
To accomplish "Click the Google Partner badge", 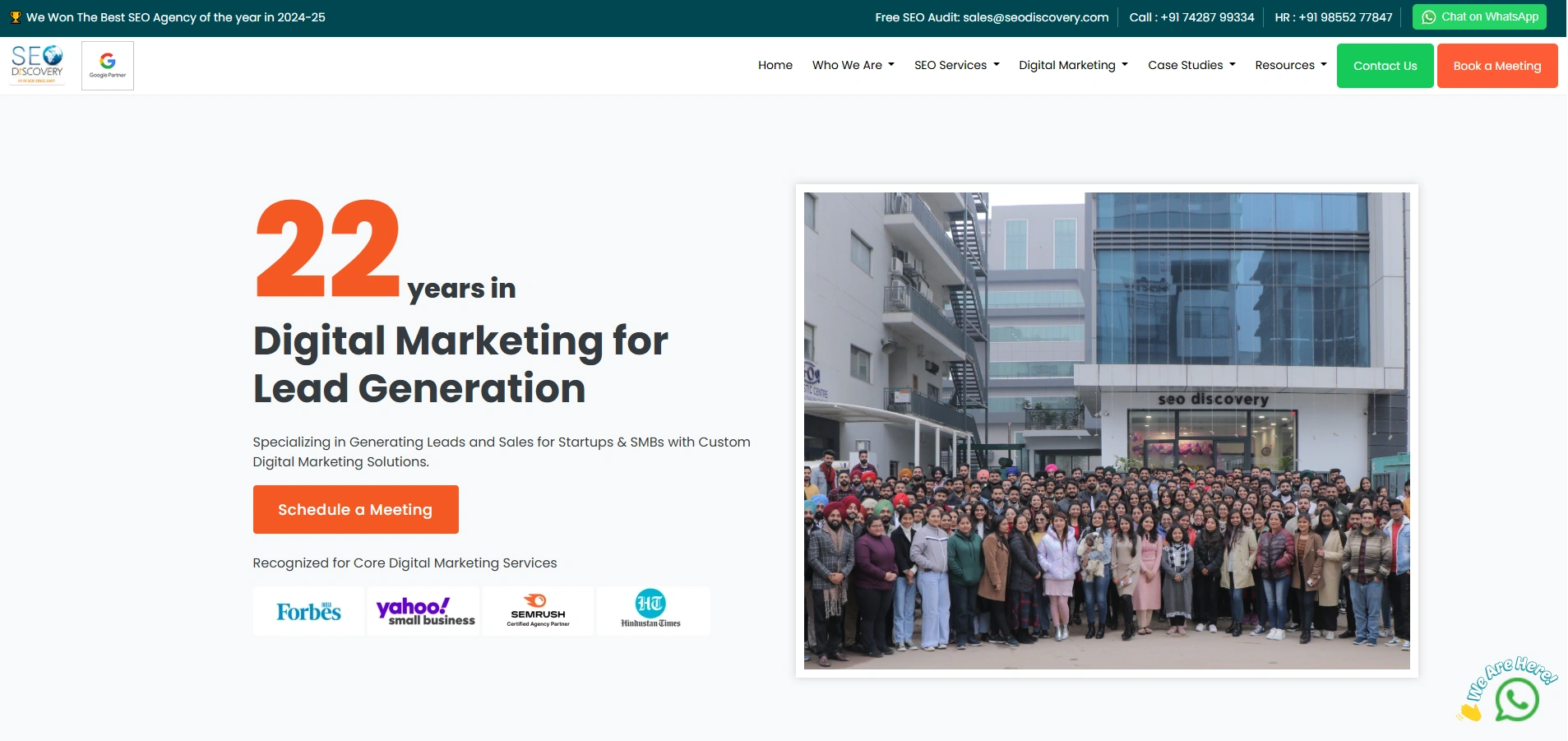I will (x=108, y=66).
